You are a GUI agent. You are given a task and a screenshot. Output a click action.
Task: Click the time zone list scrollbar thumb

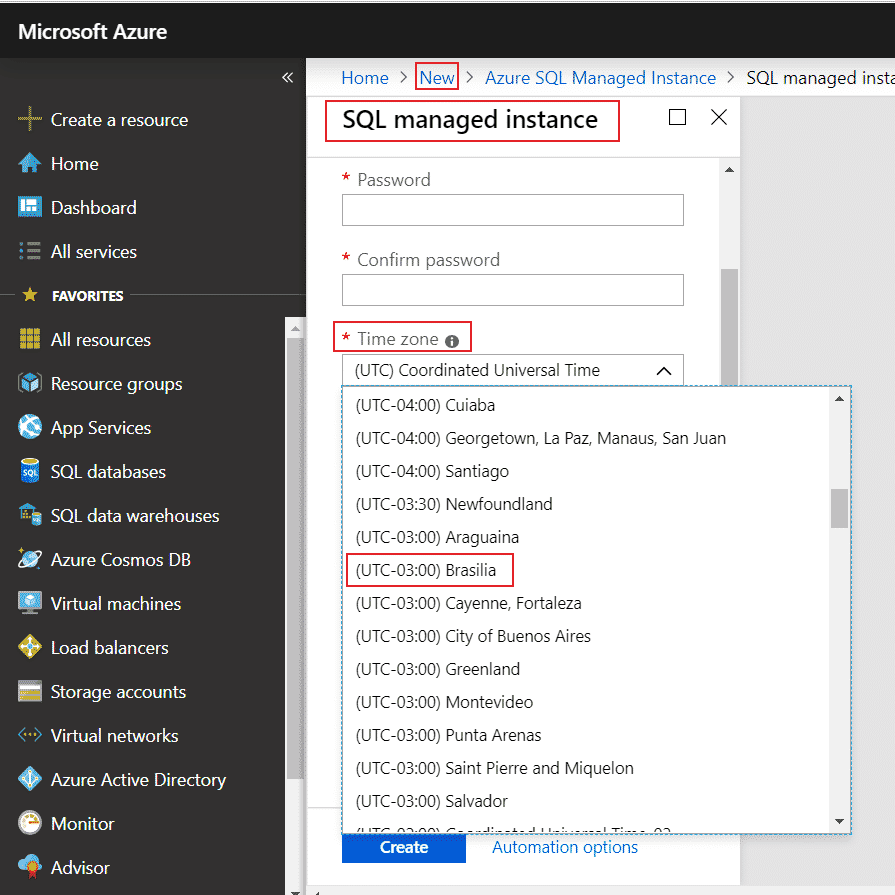839,508
